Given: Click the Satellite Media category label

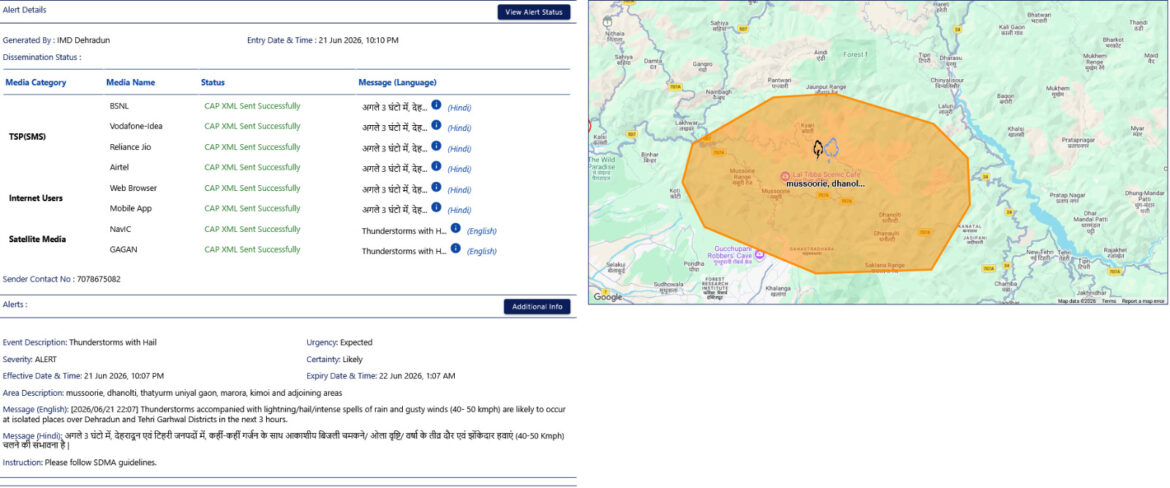Looking at the screenshot, I should point(37,240).
